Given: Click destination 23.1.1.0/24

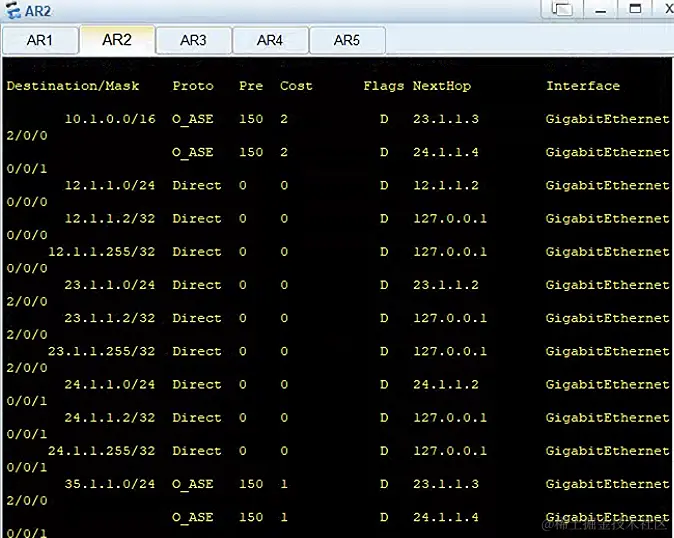Looking at the screenshot, I should 110,285.
